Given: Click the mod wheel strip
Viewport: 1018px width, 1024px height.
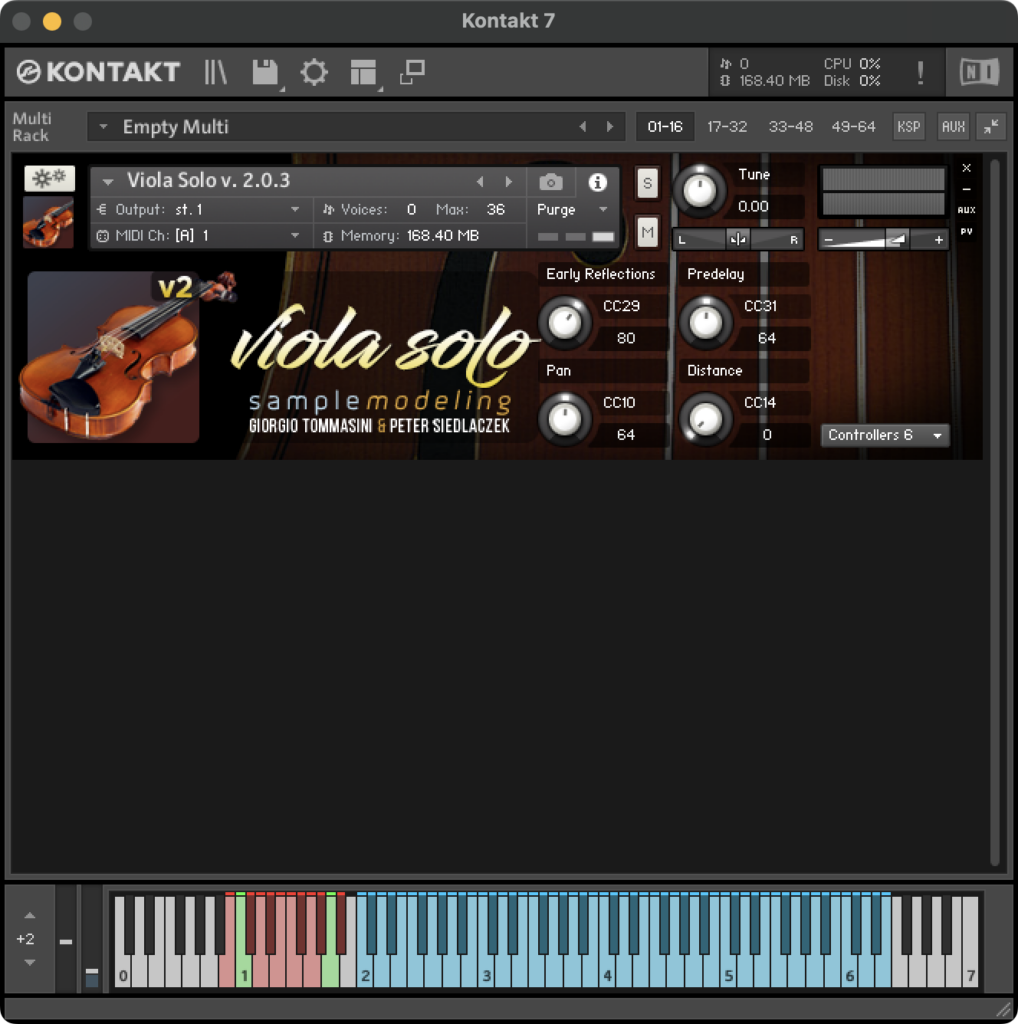Looking at the screenshot, I should click(92, 940).
